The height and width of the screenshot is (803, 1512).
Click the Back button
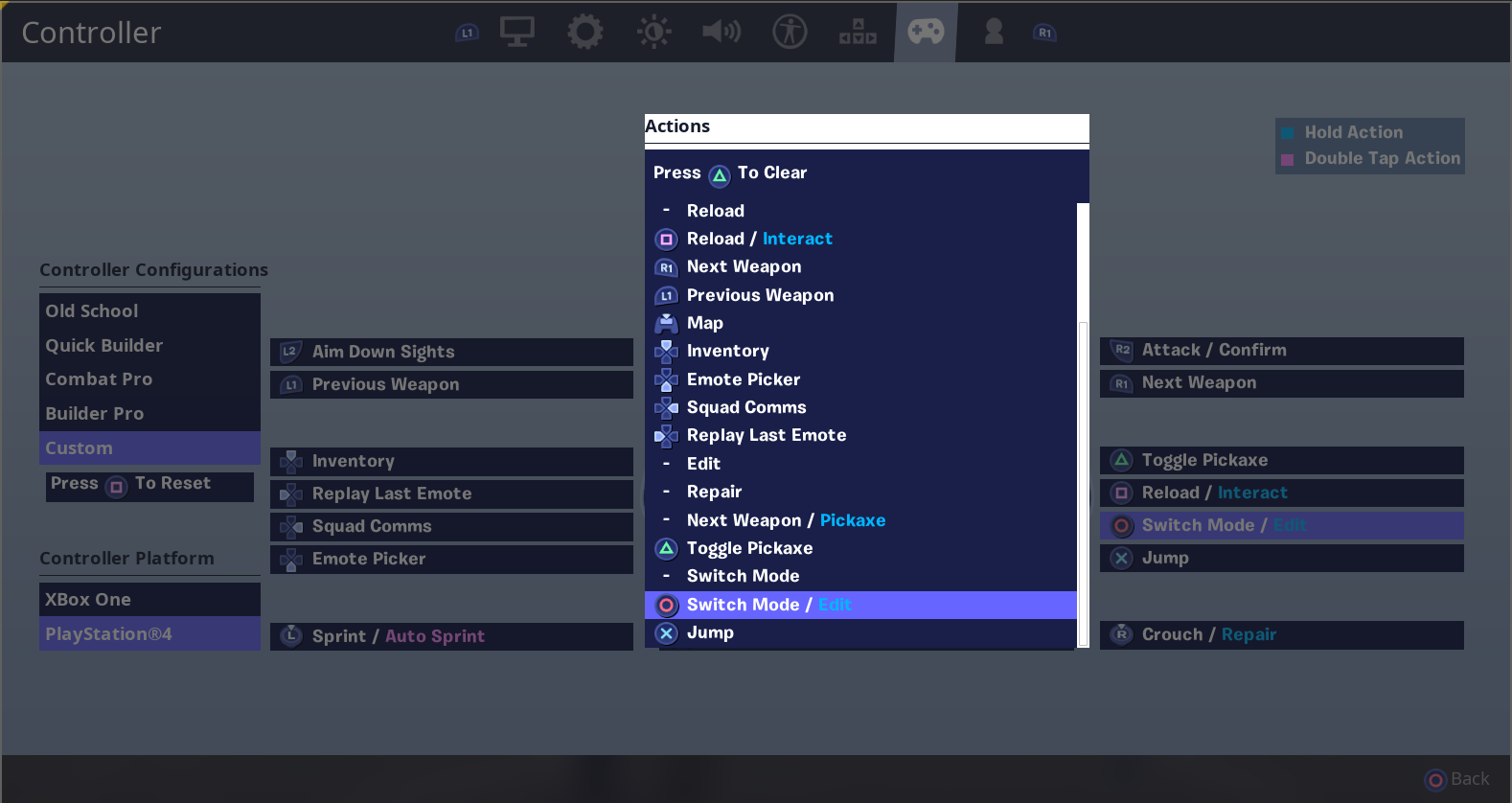1457,779
